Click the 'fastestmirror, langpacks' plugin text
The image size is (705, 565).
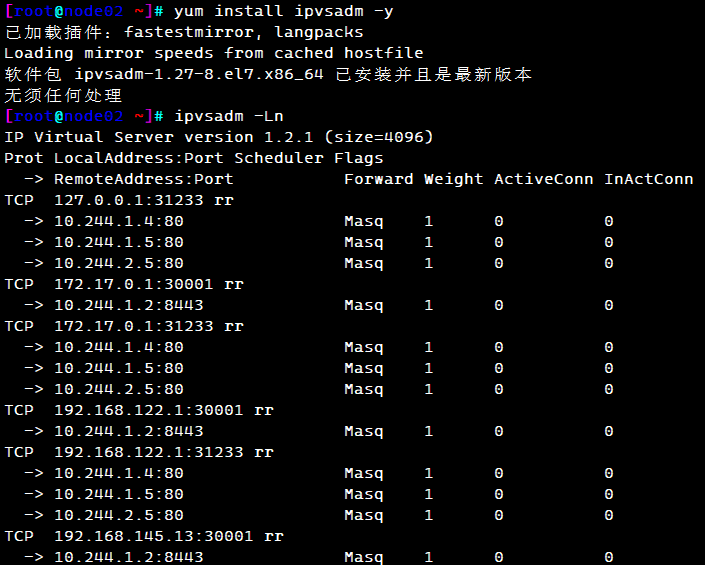pyautogui.click(x=244, y=32)
